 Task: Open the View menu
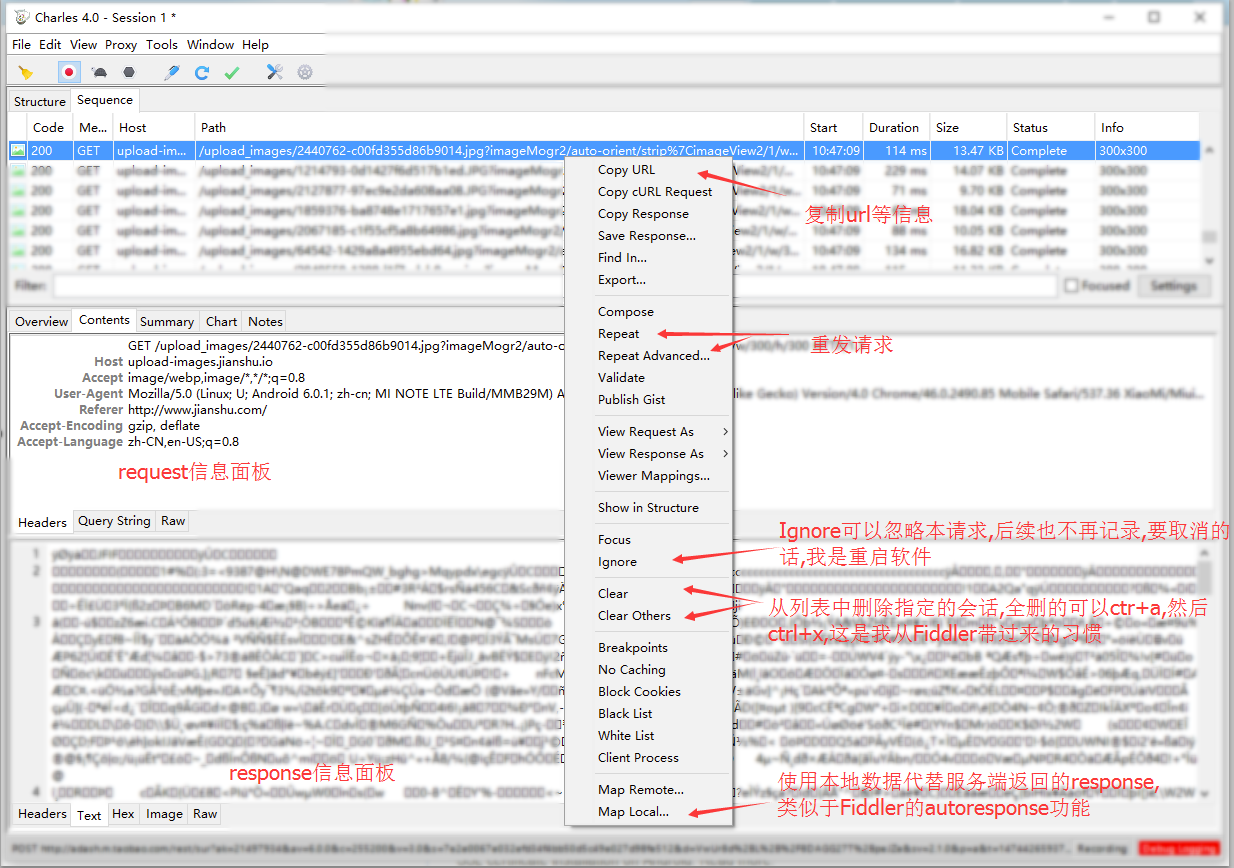[84, 44]
